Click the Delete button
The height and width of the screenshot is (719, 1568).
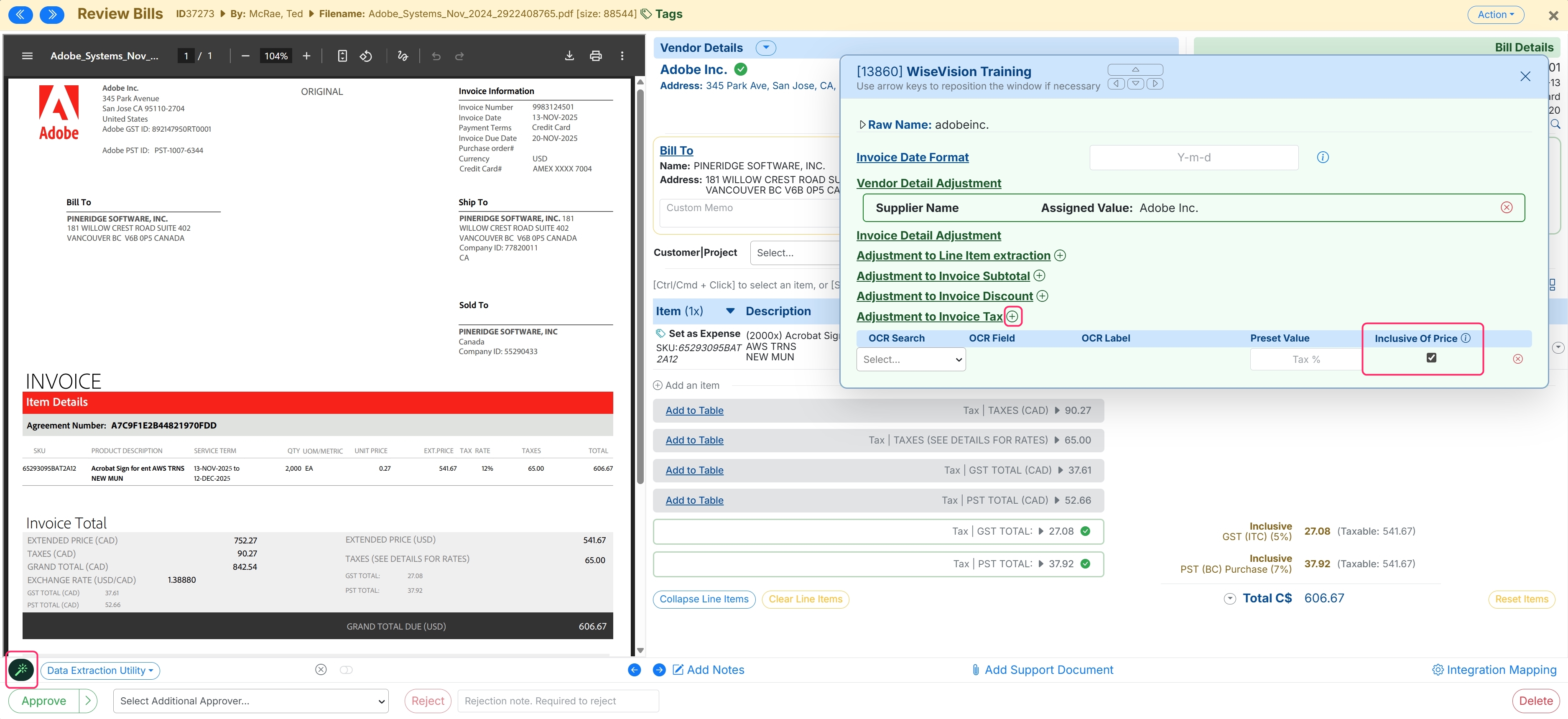[1535, 701]
